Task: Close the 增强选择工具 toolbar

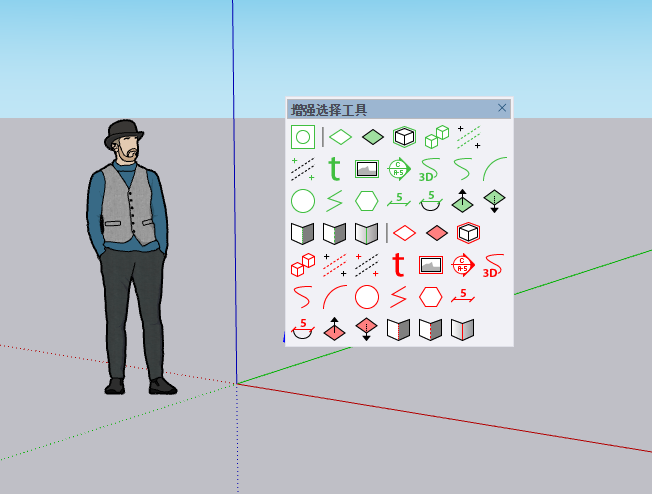Action: click(x=502, y=108)
